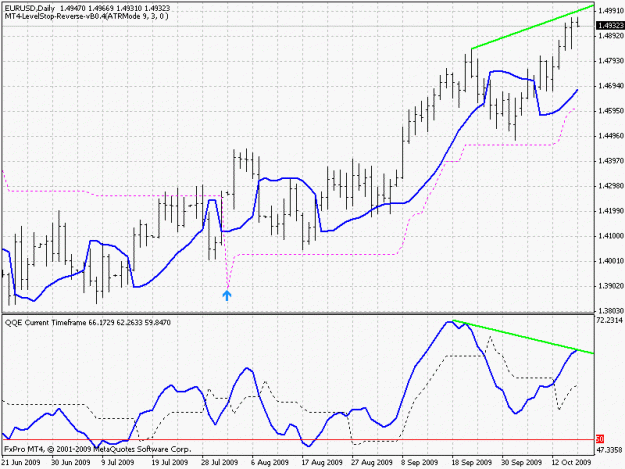Click the 6 Aug 2009 date label
The height and width of the screenshot is (469, 625).
[x=270, y=462]
